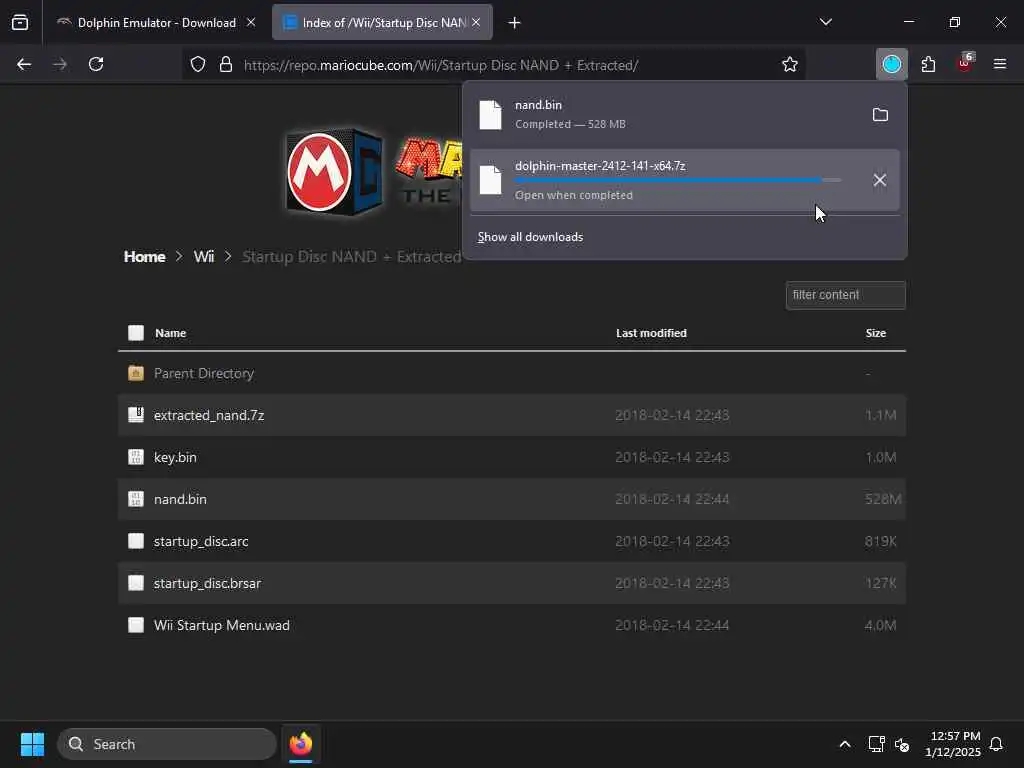The height and width of the screenshot is (768, 1024).
Task: Select the Index of /Wii/Startup Disc tab
Action: (x=382, y=22)
